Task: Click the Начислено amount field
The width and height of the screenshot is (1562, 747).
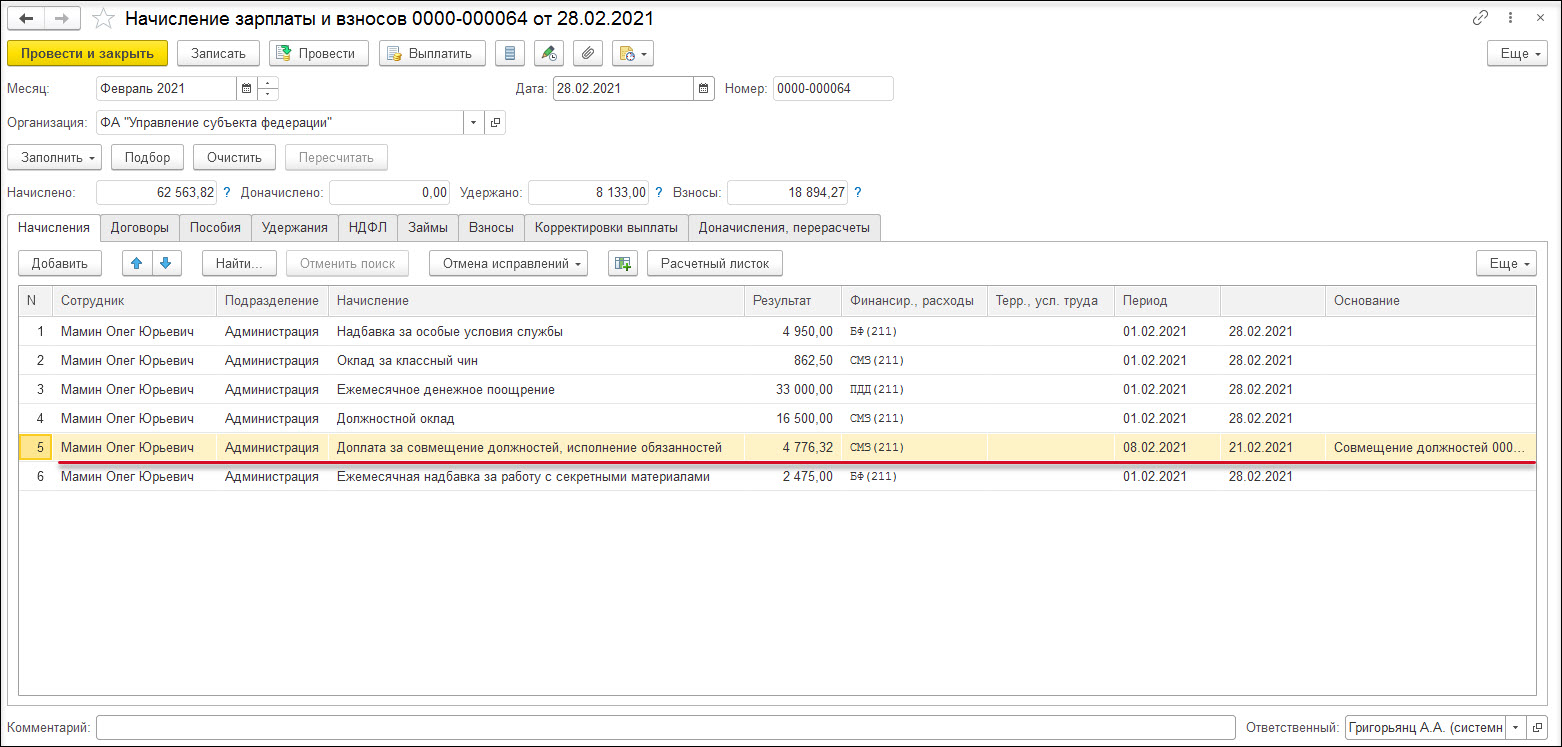Action: click(x=157, y=192)
